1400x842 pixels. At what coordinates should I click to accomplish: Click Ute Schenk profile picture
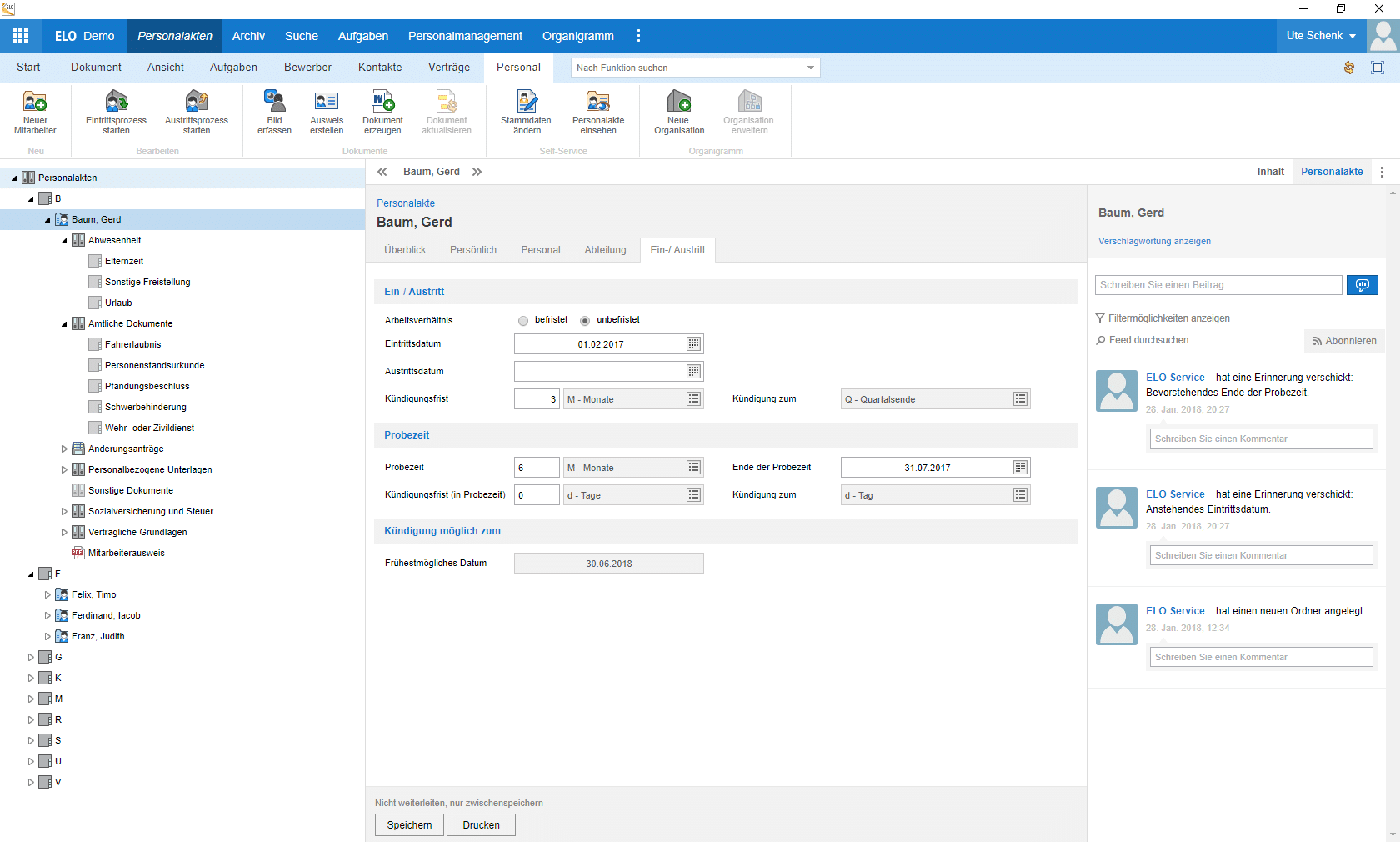point(1383,36)
